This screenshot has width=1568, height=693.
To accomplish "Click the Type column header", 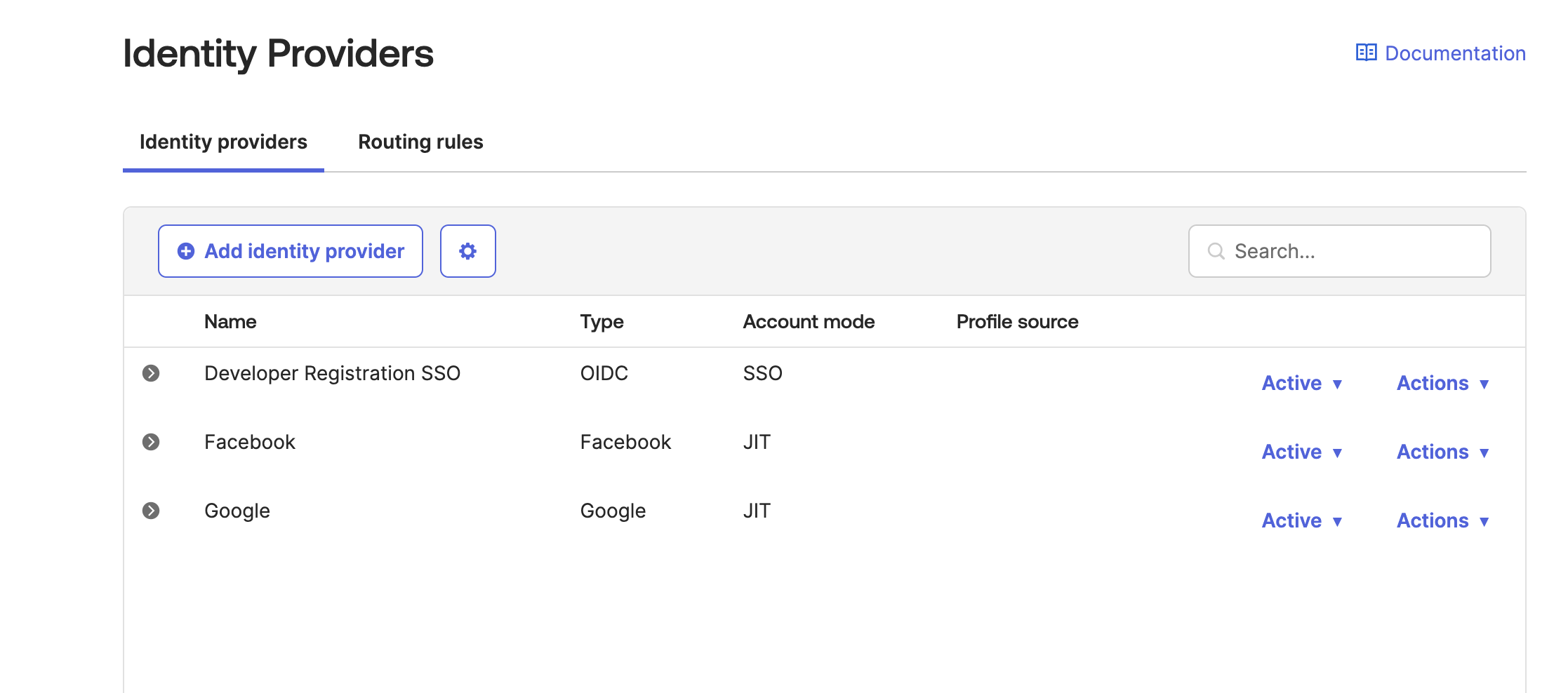I will point(602,321).
